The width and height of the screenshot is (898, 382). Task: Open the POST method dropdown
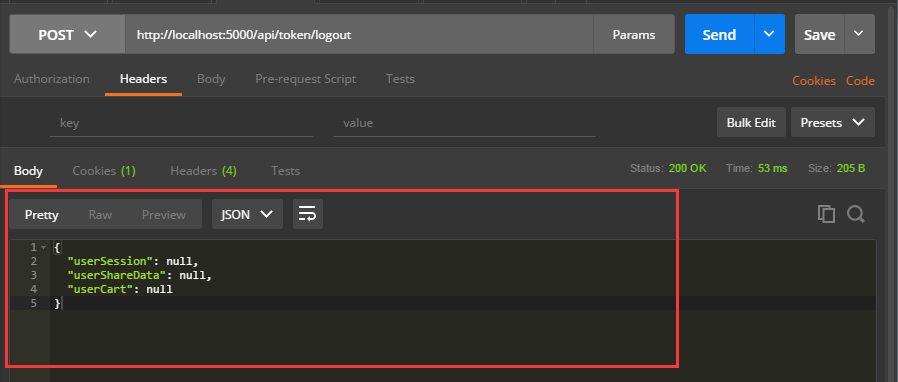click(x=68, y=34)
